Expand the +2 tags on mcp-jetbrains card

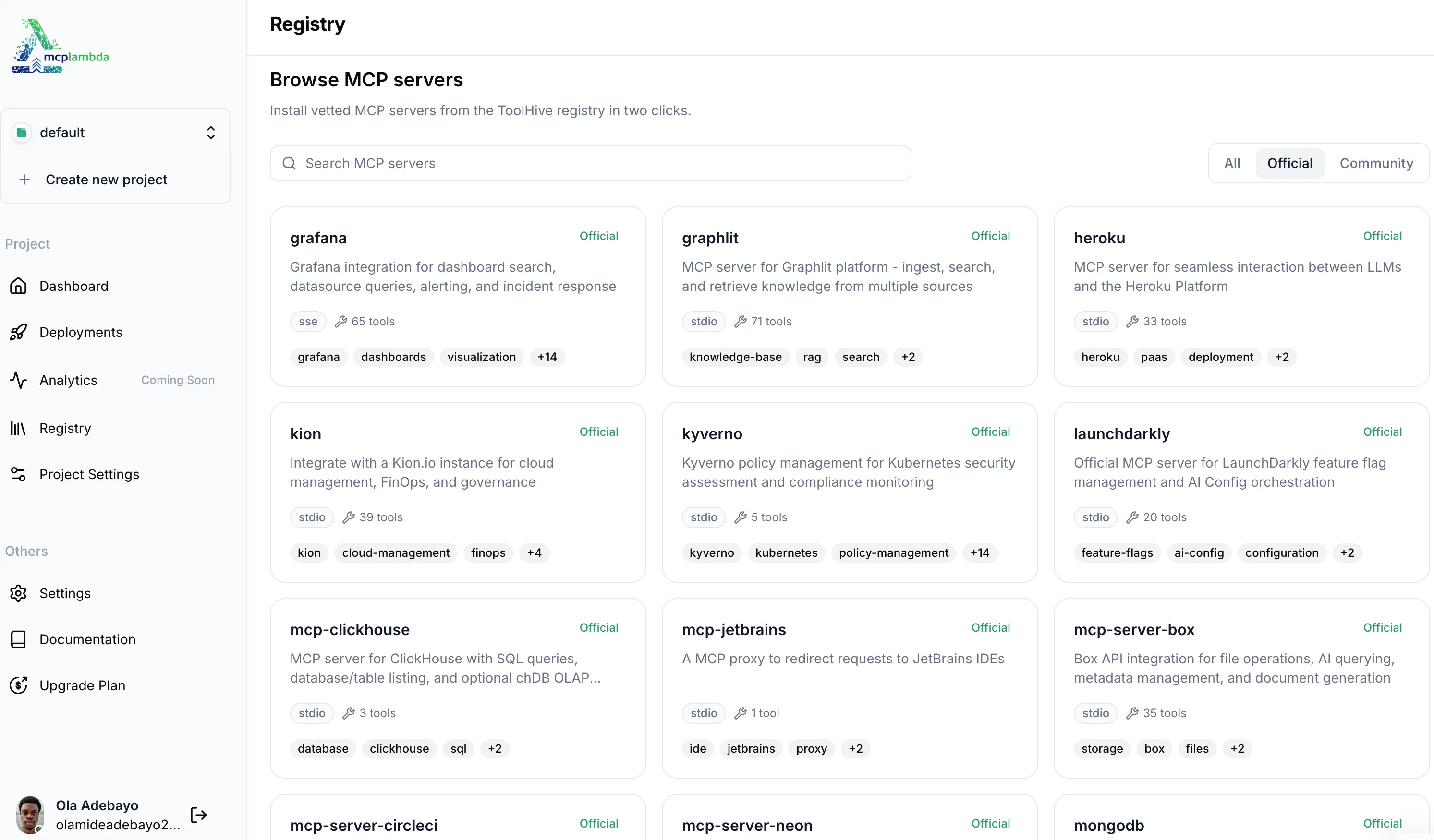click(x=855, y=748)
